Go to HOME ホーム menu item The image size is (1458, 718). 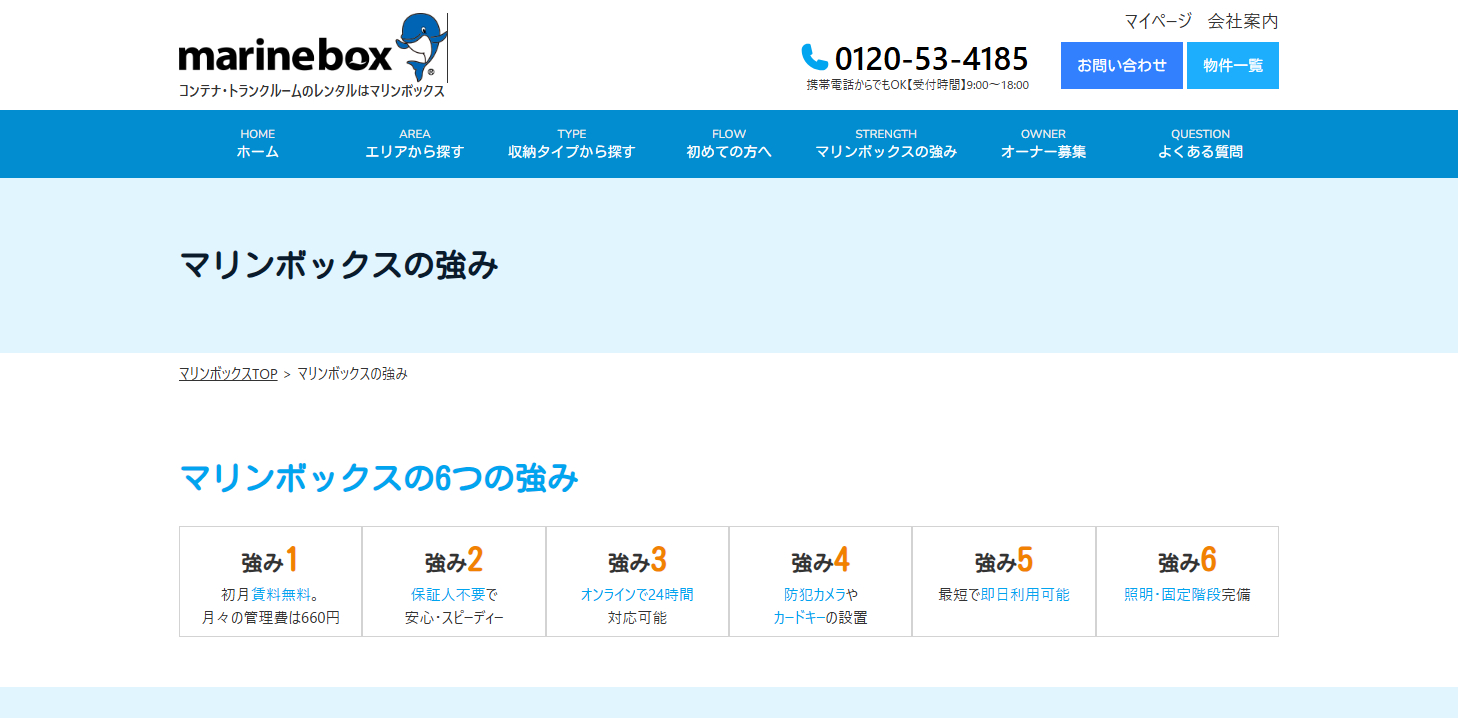click(258, 144)
